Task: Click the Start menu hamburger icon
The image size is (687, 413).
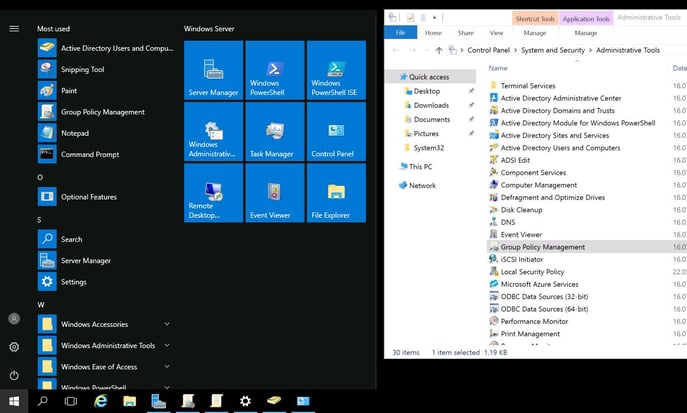Action: coord(14,29)
